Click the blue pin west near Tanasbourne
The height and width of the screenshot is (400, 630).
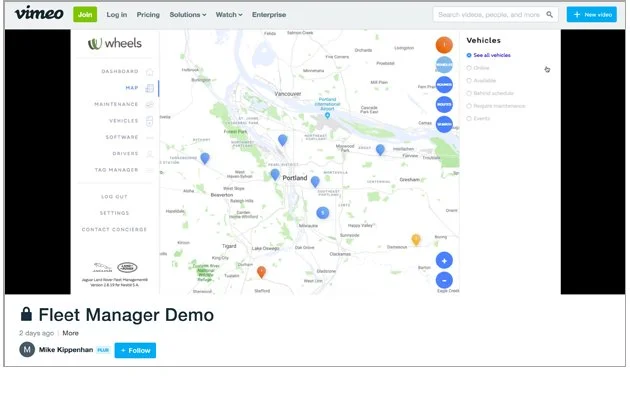pyautogui.click(x=205, y=158)
